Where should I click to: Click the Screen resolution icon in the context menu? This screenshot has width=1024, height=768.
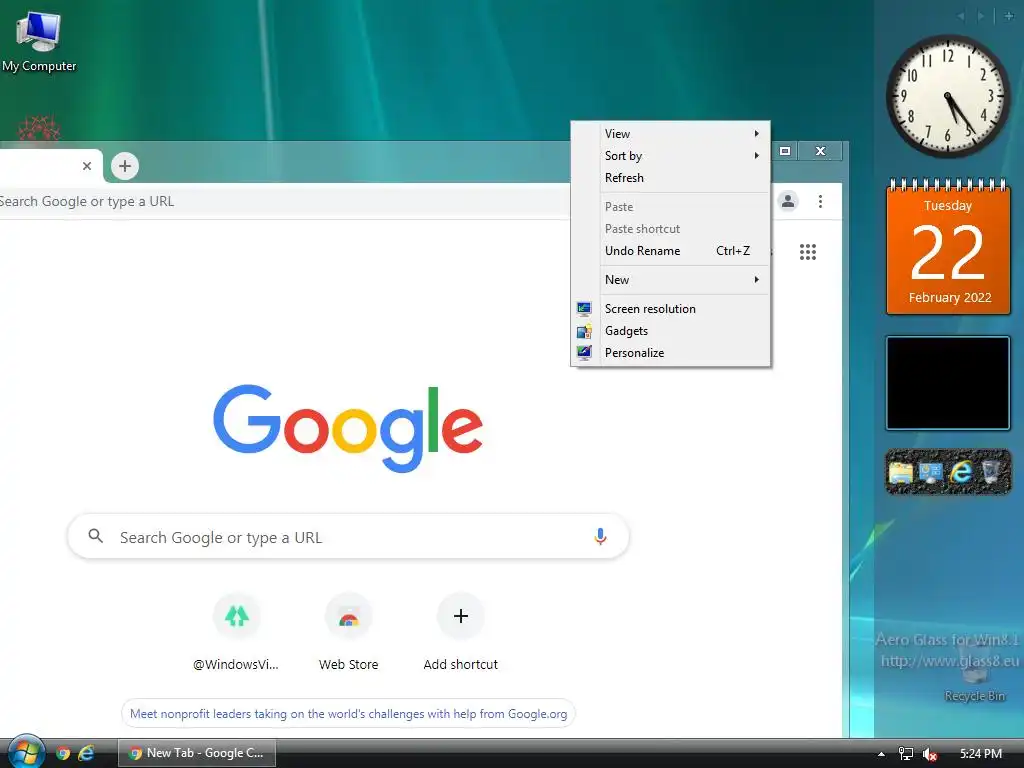point(584,309)
